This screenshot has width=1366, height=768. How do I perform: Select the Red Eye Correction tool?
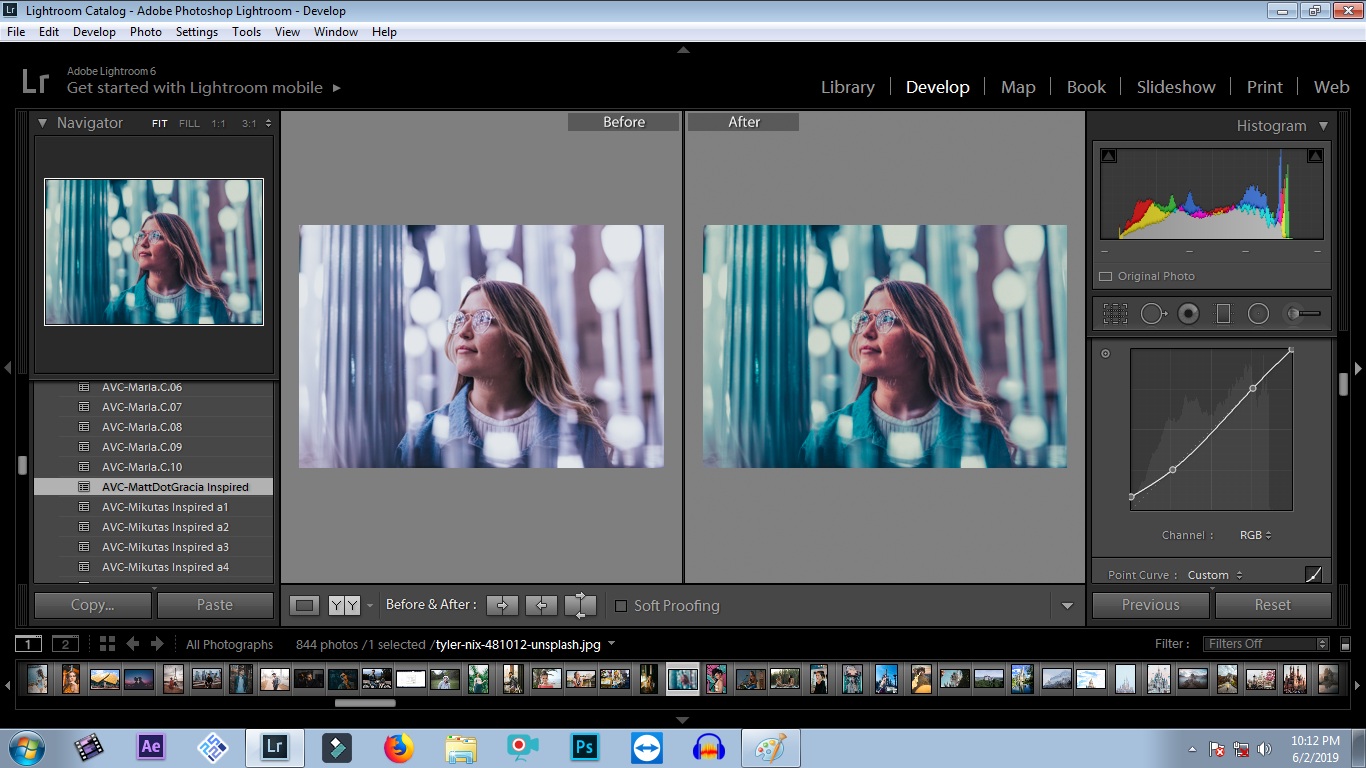1188,314
